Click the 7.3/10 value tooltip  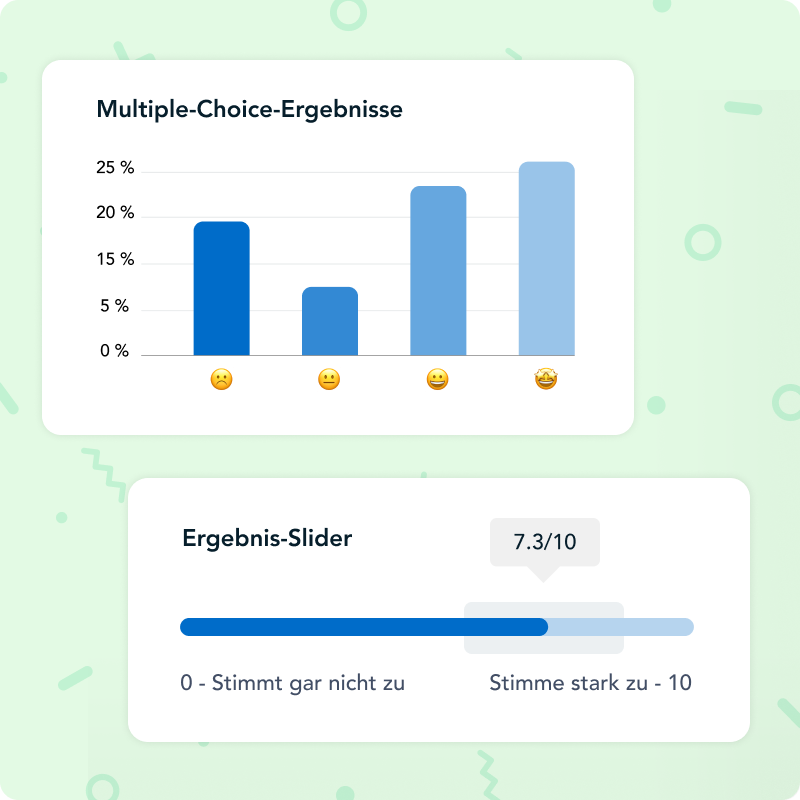[544, 543]
